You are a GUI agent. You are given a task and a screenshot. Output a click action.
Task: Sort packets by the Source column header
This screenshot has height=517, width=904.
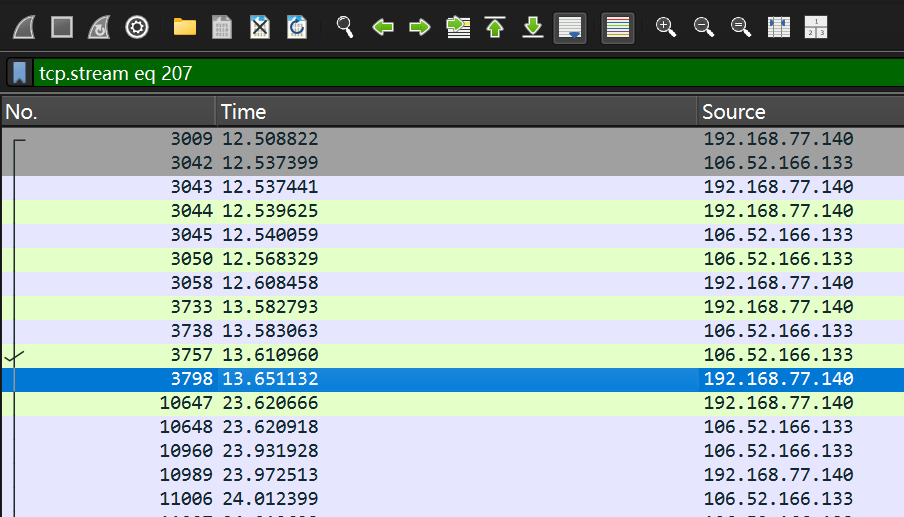tap(798, 111)
